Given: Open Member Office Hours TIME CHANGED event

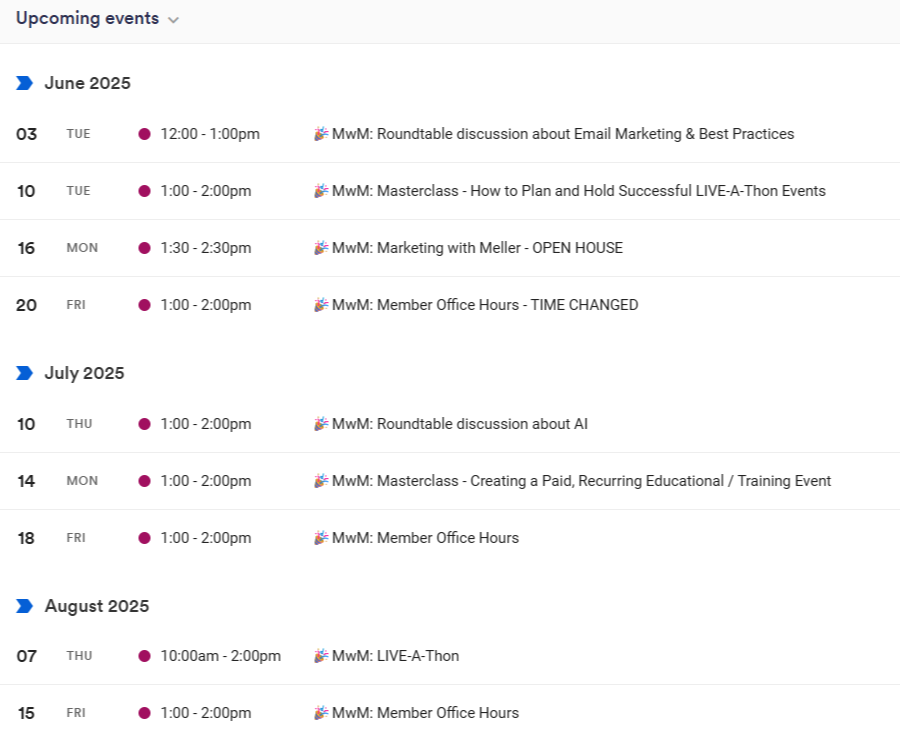Looking at the screenshot, I should (485, 305).
